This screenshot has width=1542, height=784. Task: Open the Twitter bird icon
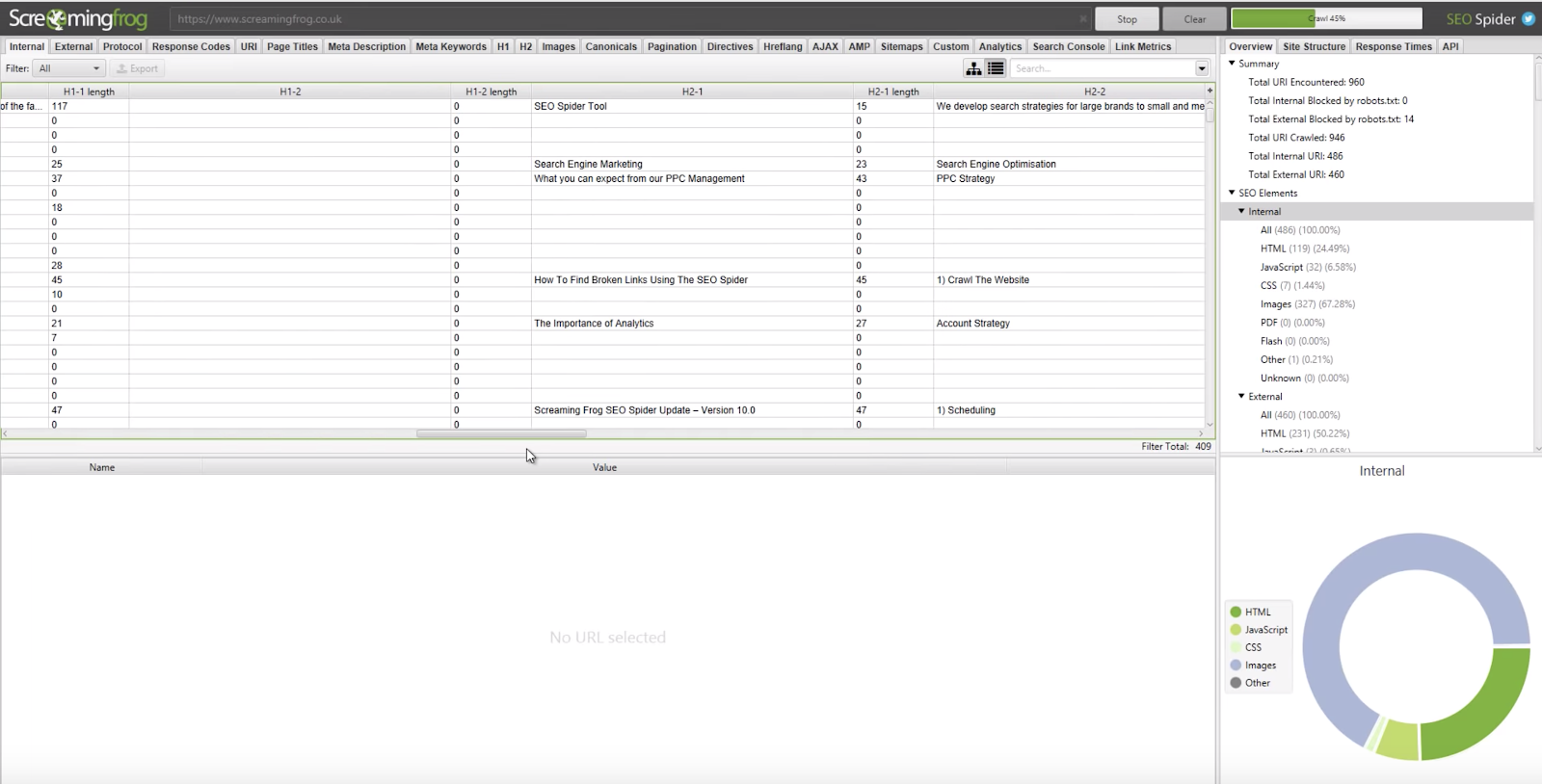point(1529,18)
